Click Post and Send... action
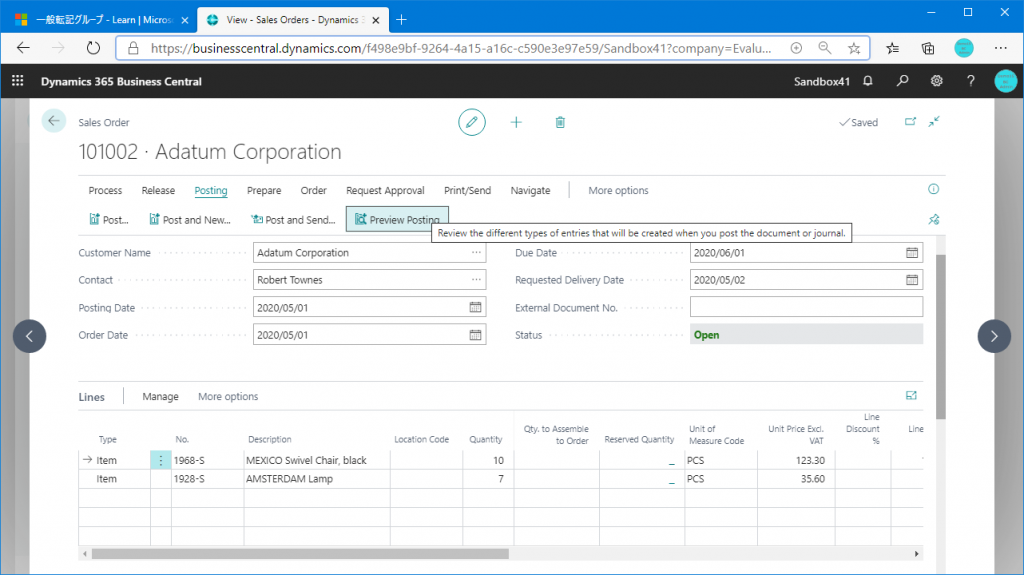1024x575 pixels. click(x=293, y=220)
